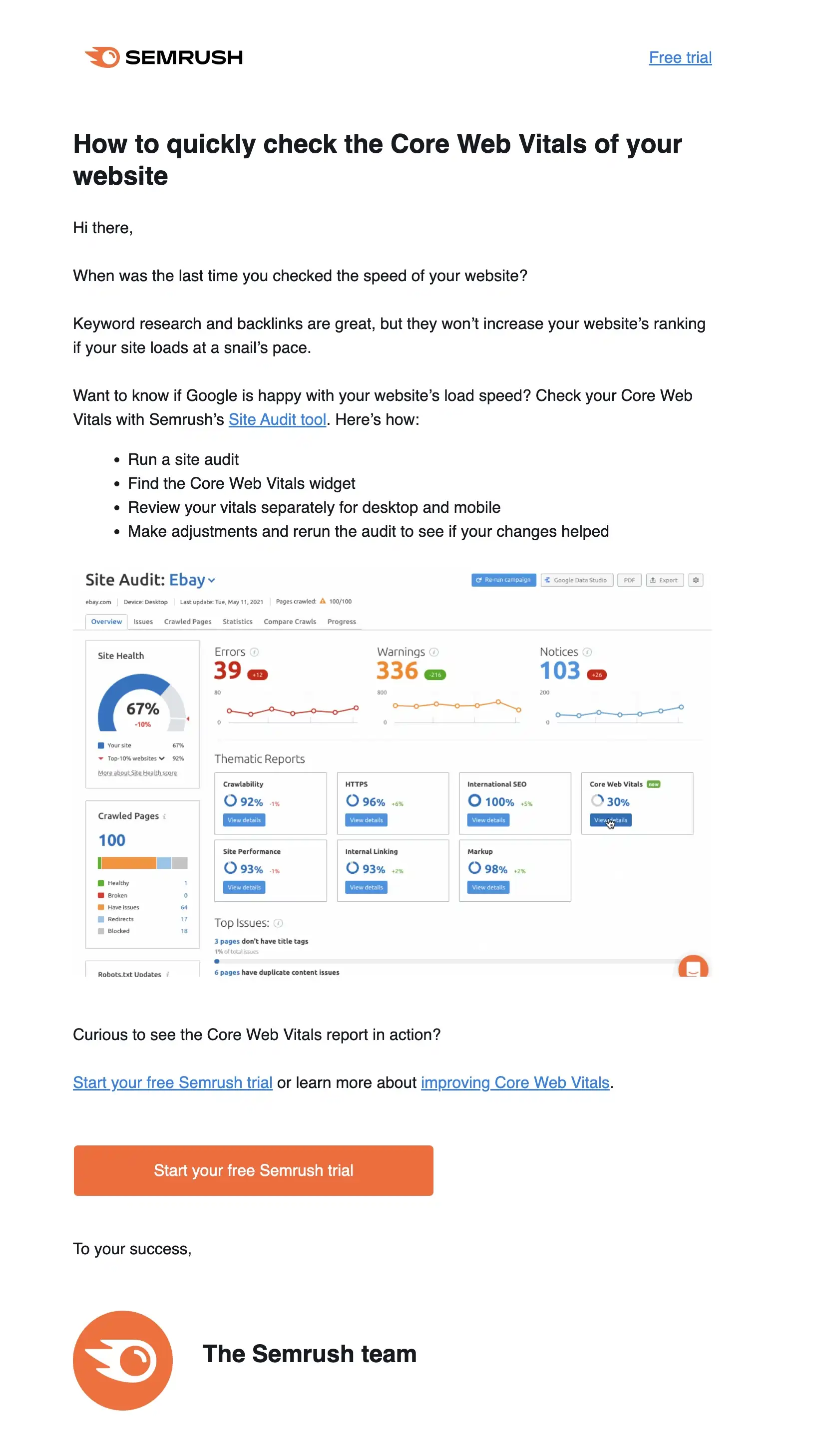813x1456 pixels.
Task: Click the crawled pages distribution bar
Action: [x=142, y=863]
